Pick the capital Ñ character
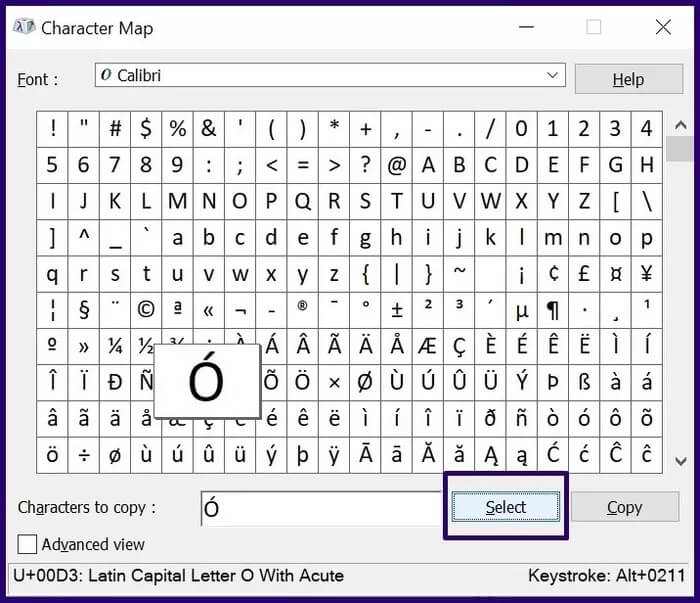Screen dimensions: 700x603 click(143, 382)
